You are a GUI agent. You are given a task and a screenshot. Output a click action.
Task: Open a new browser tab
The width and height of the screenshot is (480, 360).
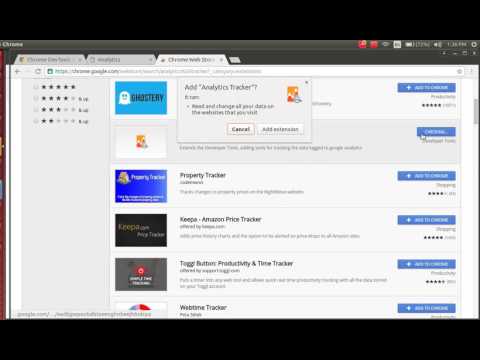235,60
